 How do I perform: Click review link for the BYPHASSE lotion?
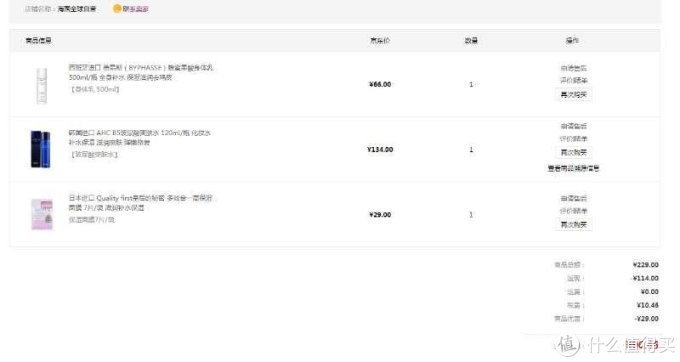(573, 80)
